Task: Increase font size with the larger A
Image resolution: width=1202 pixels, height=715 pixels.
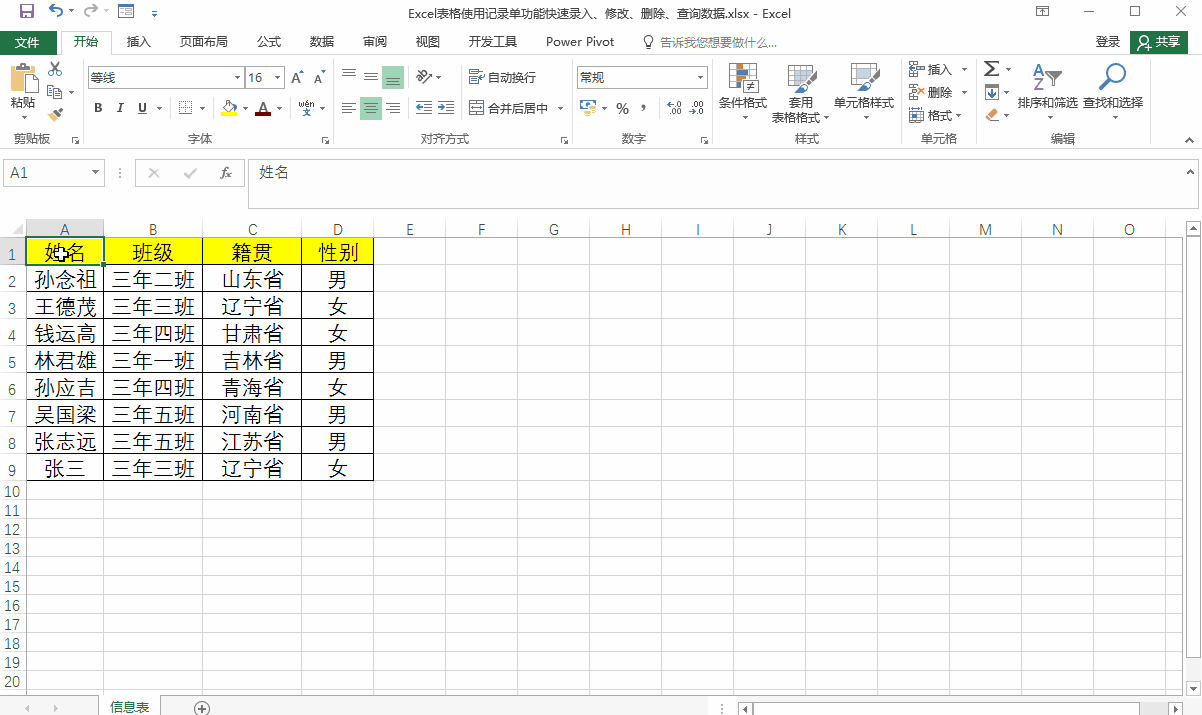Action: (296, 78)
